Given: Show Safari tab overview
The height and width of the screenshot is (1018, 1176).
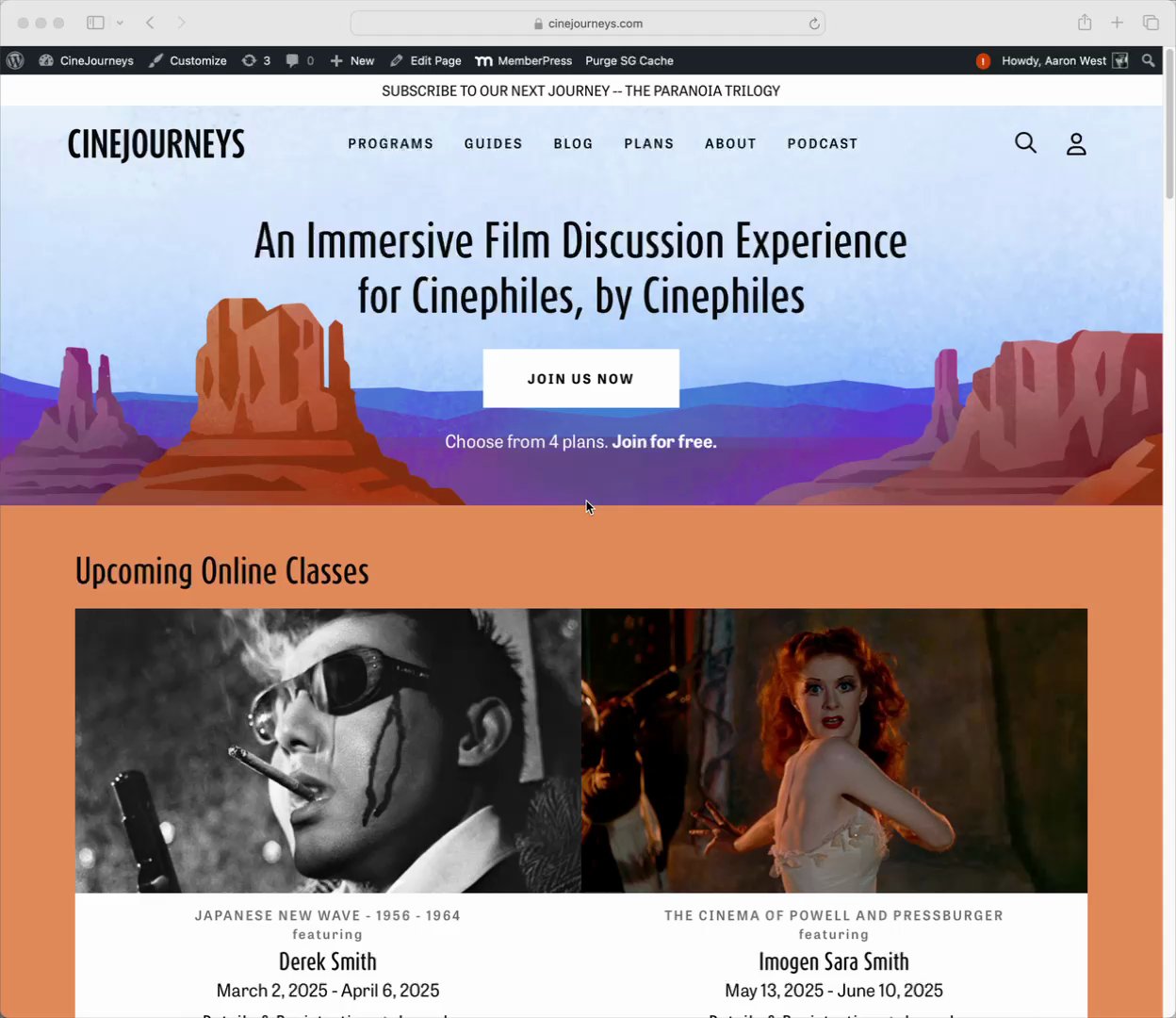Looking at the screenshot, I should coord(1151,23).
